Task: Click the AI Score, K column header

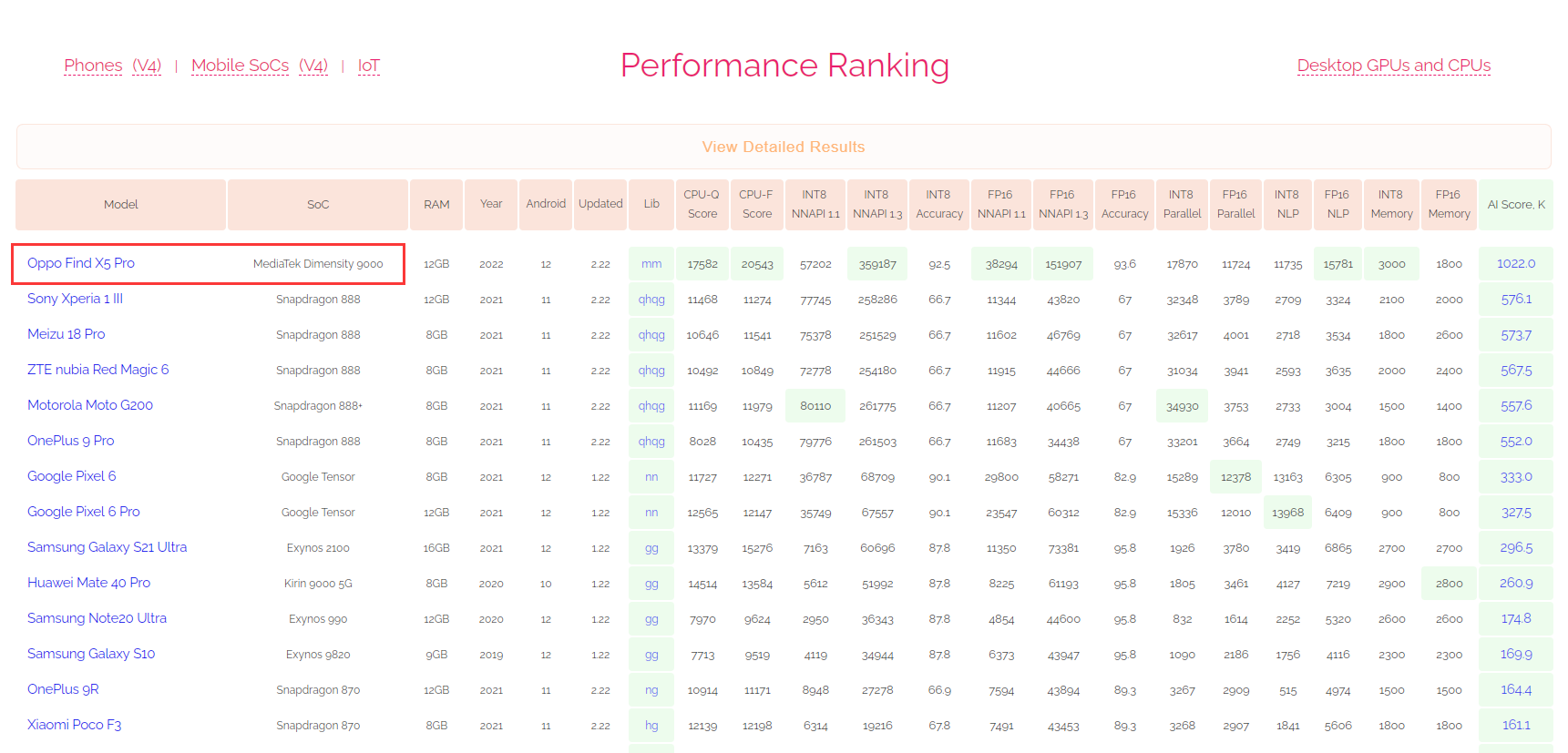Action: [x=1515, y=205]
